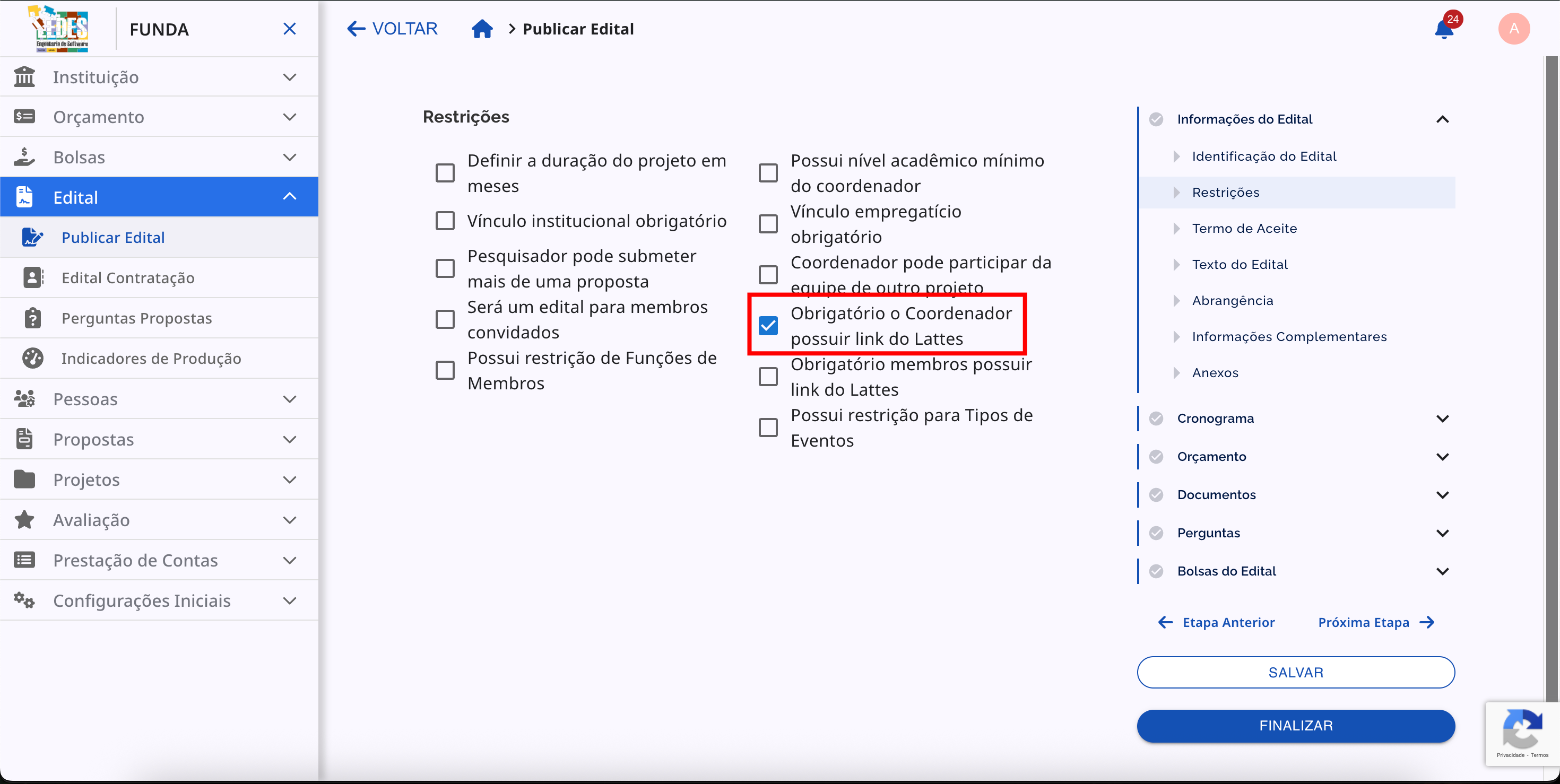Open Perguntas Propostas from the sidebar
Viewport: 1560px width, 784px height.
[136, 318]
